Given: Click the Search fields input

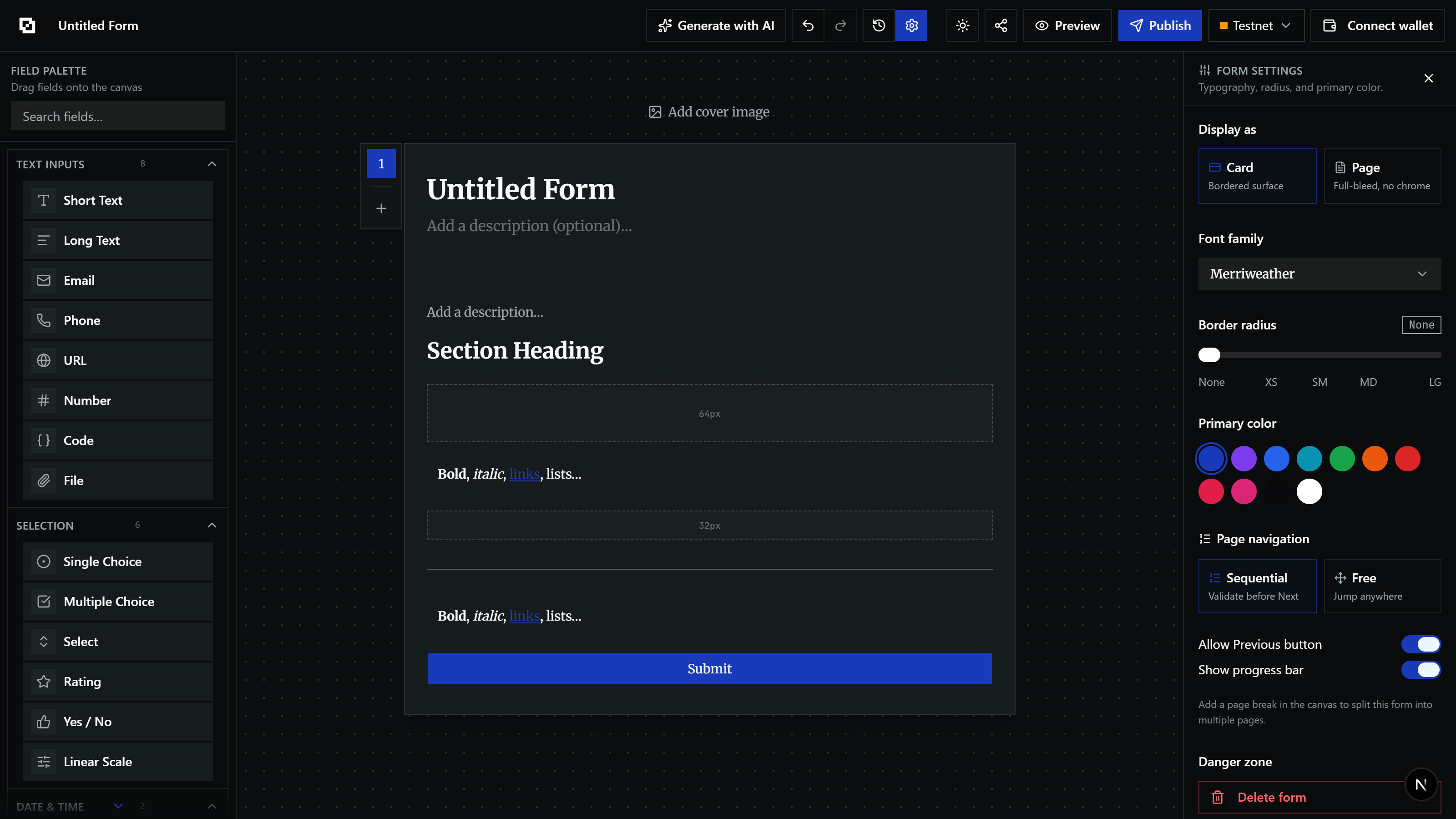Looking at the screenshot, I should tap(117, 116).
